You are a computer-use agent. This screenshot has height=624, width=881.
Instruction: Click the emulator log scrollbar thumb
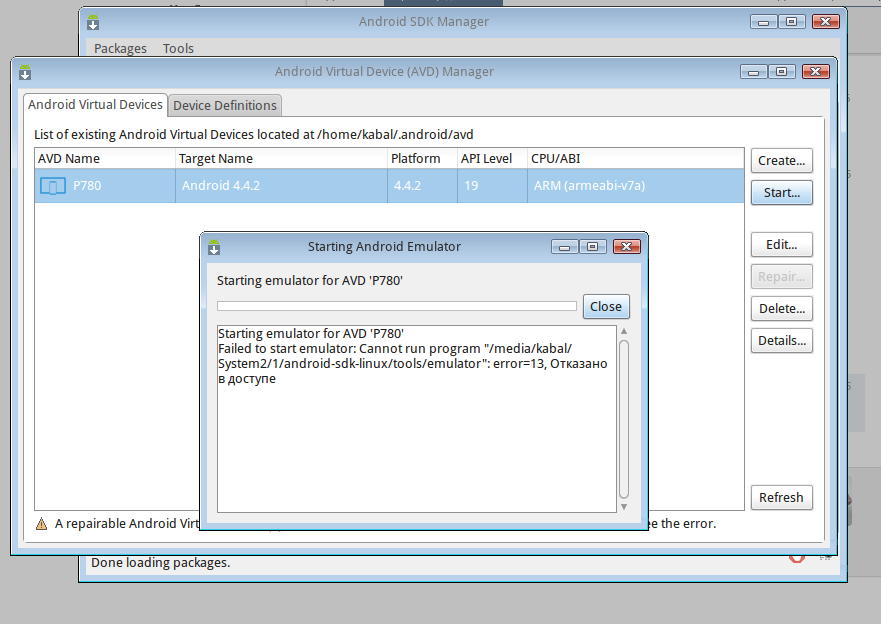tap(624, 419)
